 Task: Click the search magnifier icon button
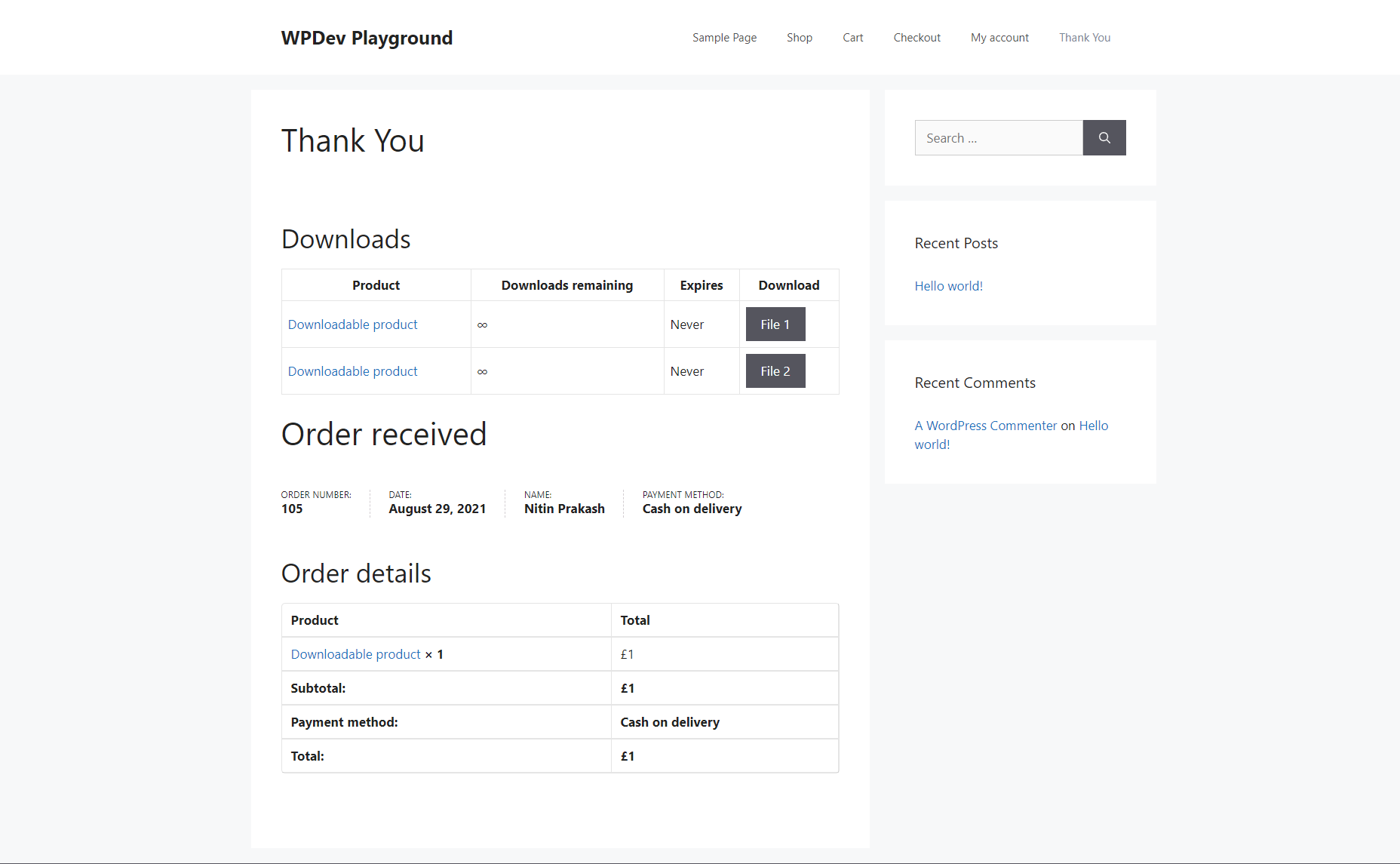[1104, 138]
